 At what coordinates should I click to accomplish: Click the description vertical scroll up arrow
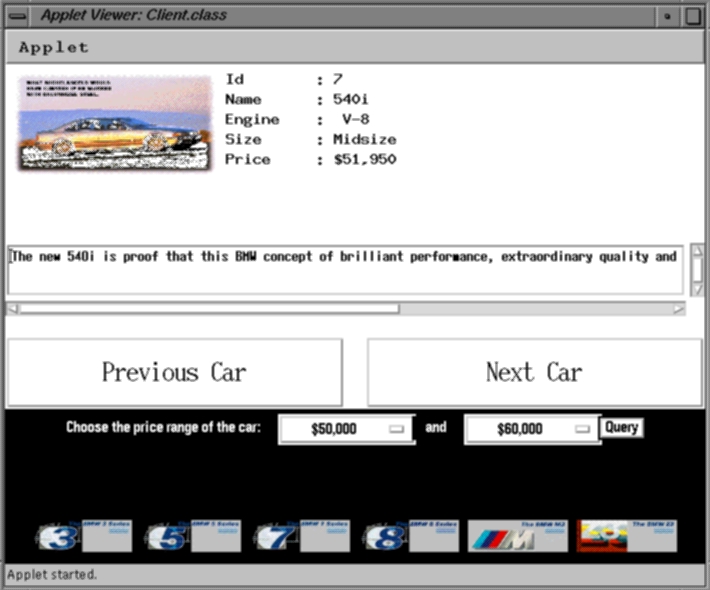(697, 251)
